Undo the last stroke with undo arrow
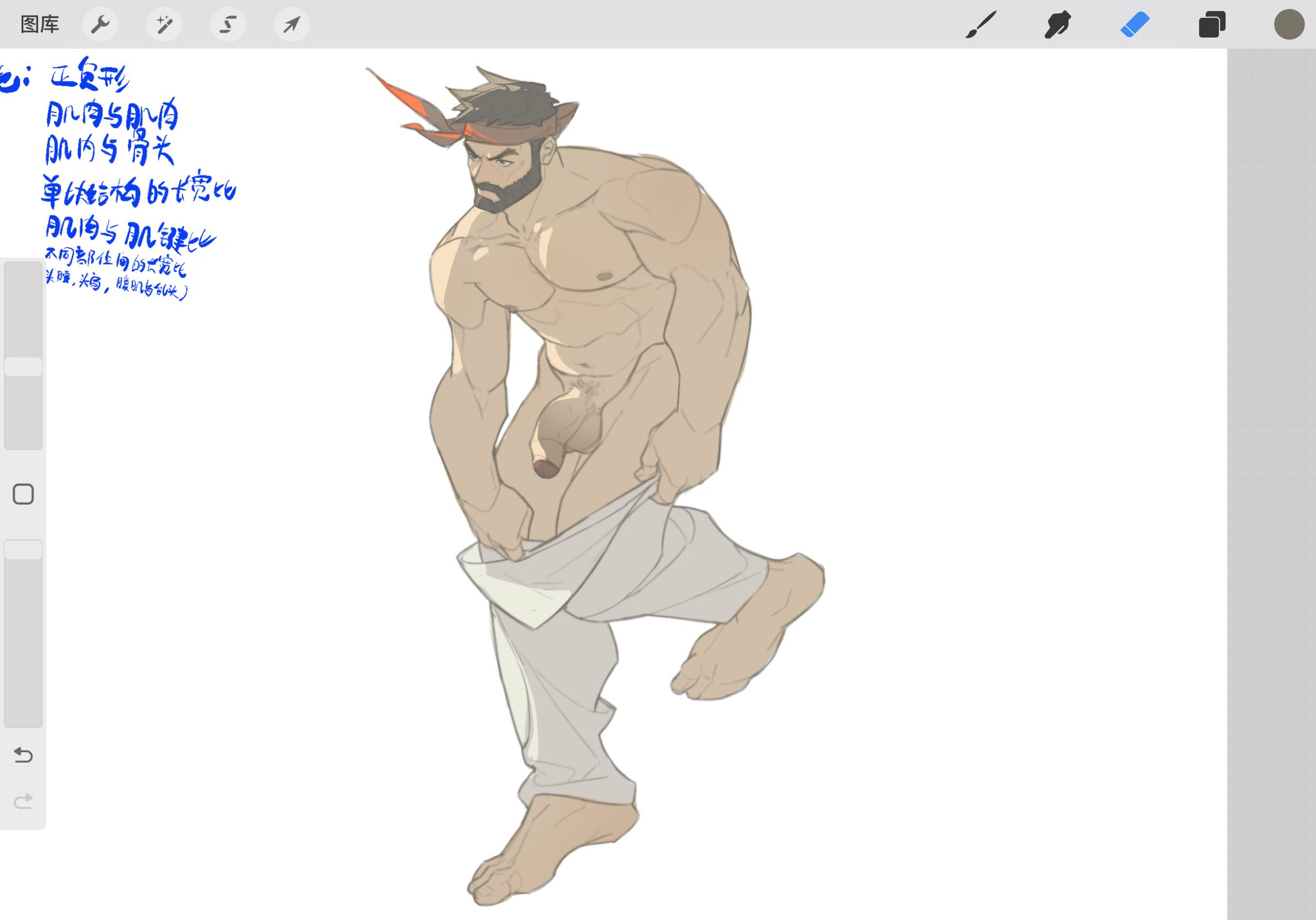 tap(23, 755)
